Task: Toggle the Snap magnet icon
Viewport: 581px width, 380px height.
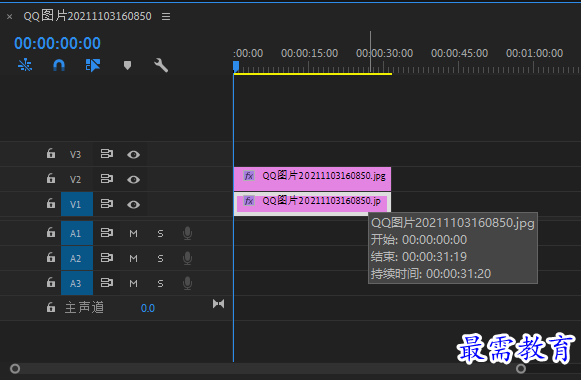Action: coord(59,65)
